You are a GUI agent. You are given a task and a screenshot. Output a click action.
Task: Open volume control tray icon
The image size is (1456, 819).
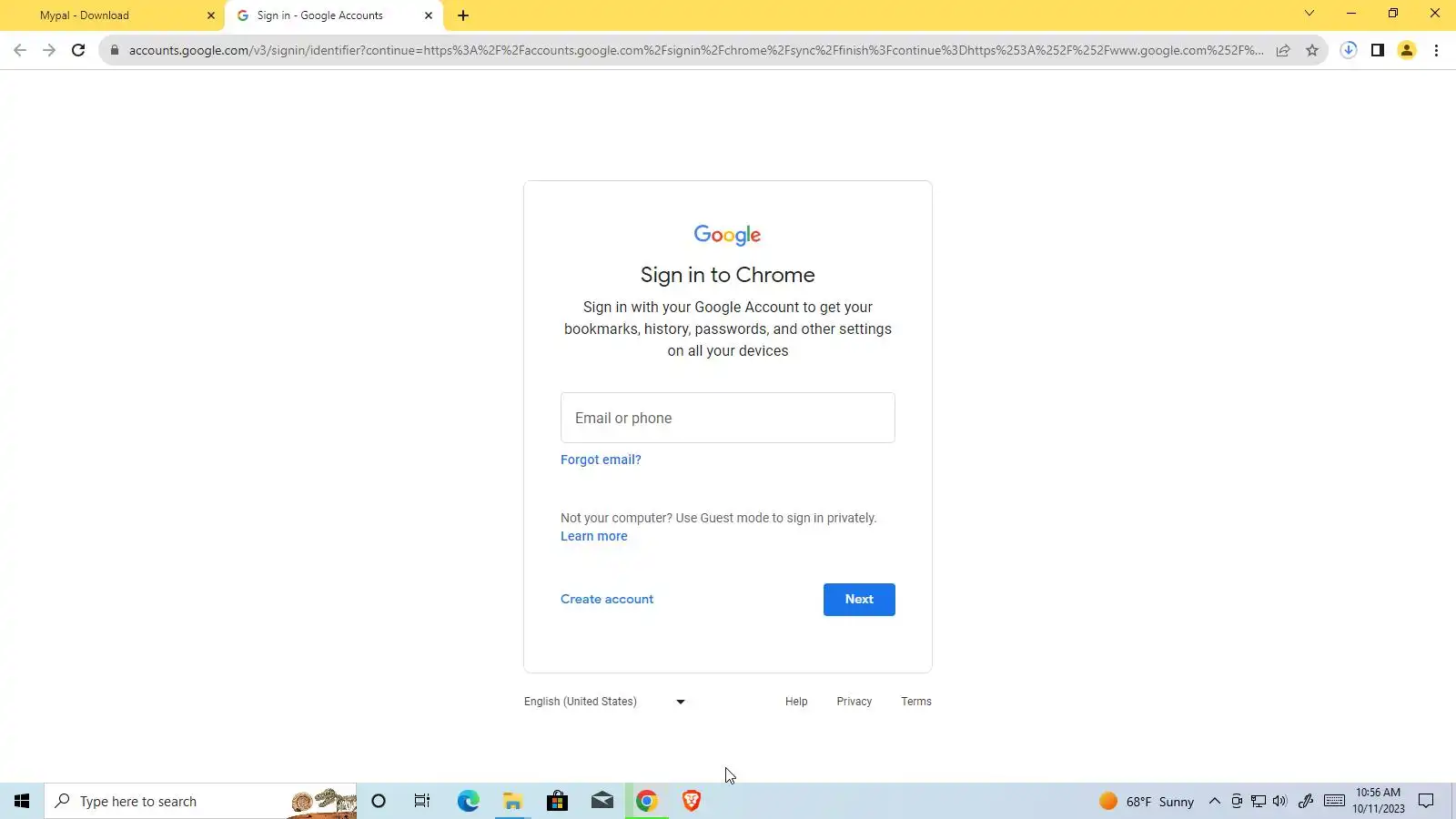click(1280, 801)
